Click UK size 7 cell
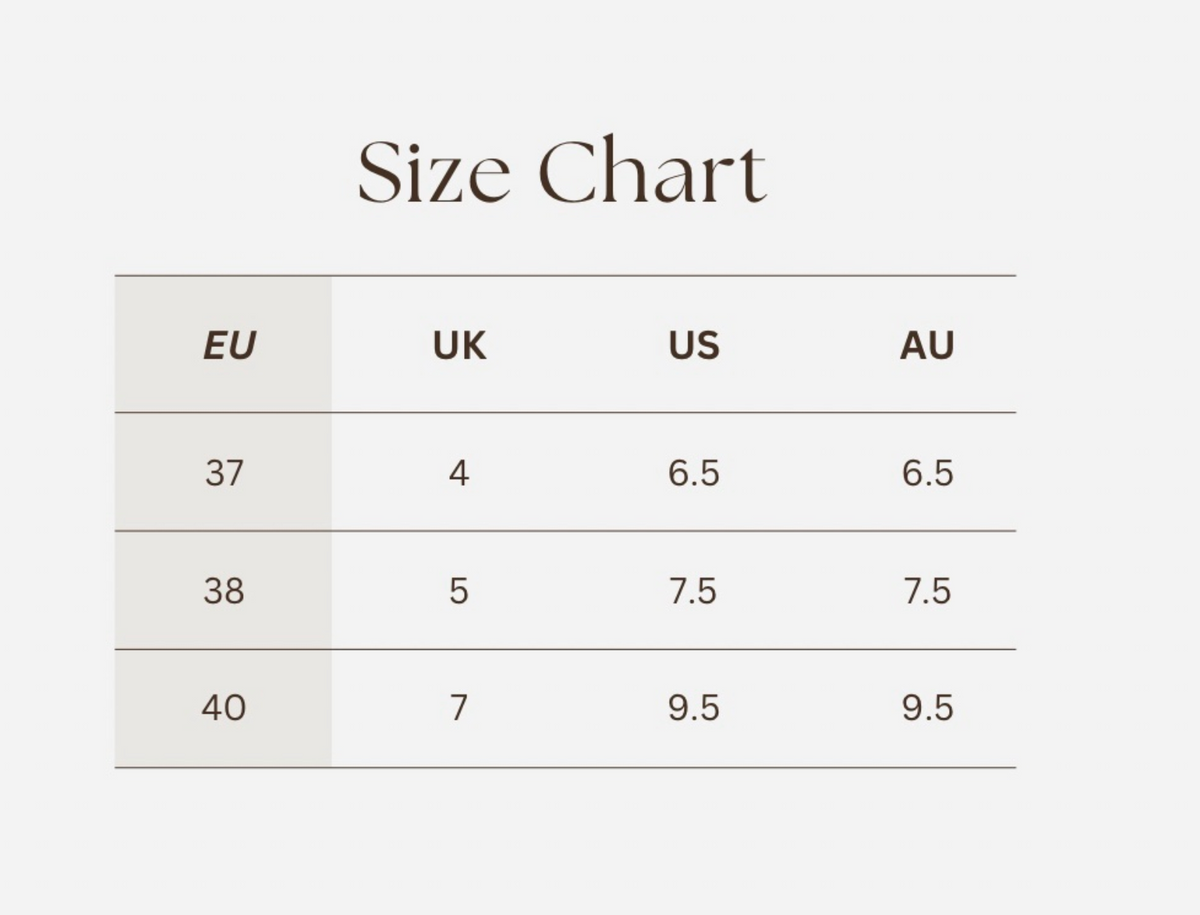 click(459, 708)
